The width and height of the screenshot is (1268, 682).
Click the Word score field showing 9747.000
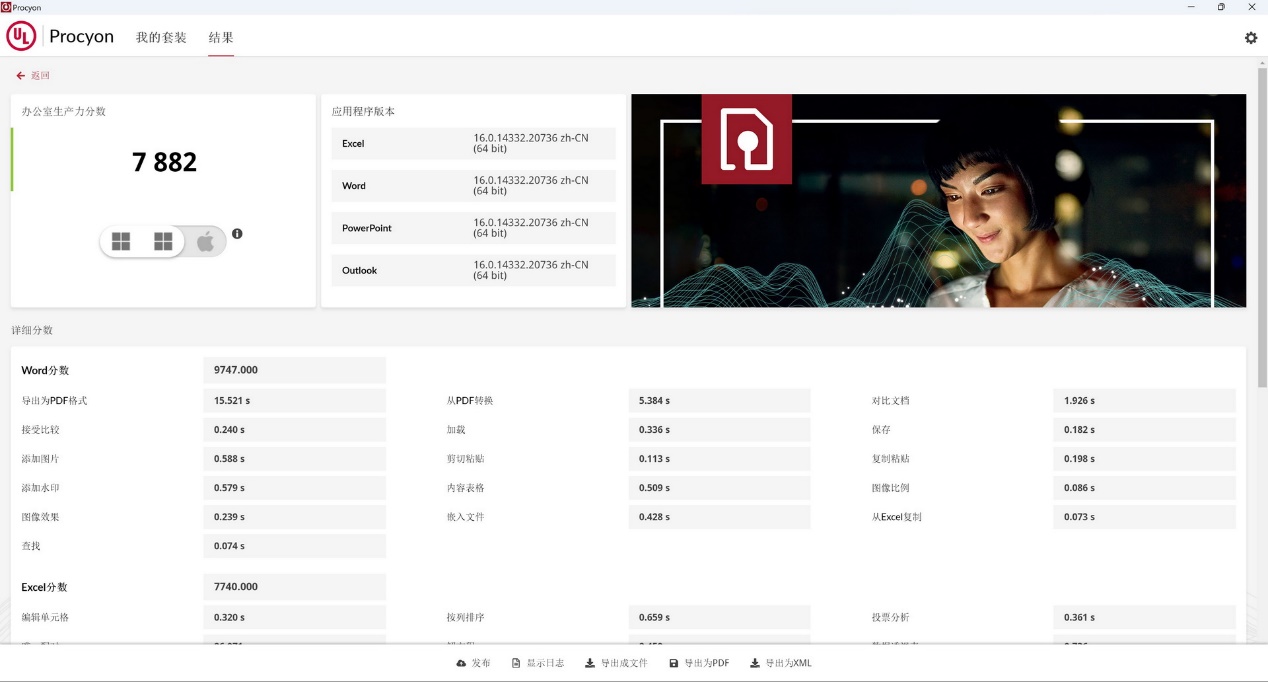(x=294, y=369)
